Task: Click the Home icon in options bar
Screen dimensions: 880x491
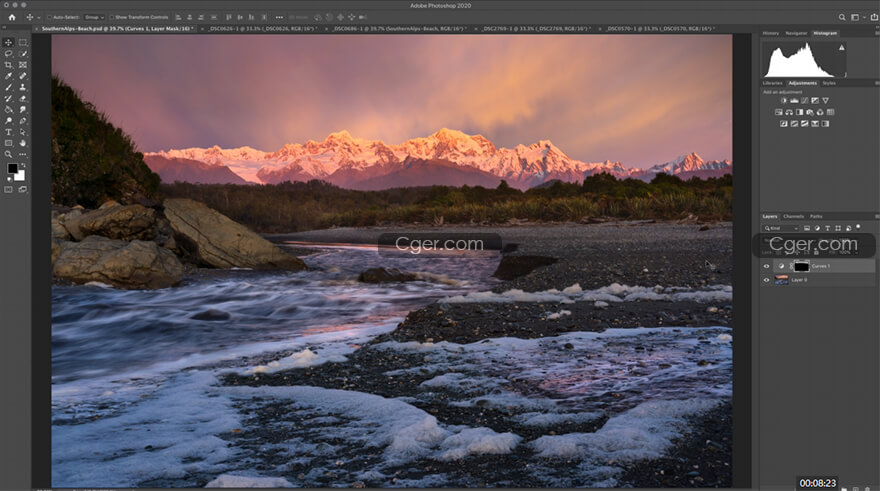Action: click(x=12, y=17)
